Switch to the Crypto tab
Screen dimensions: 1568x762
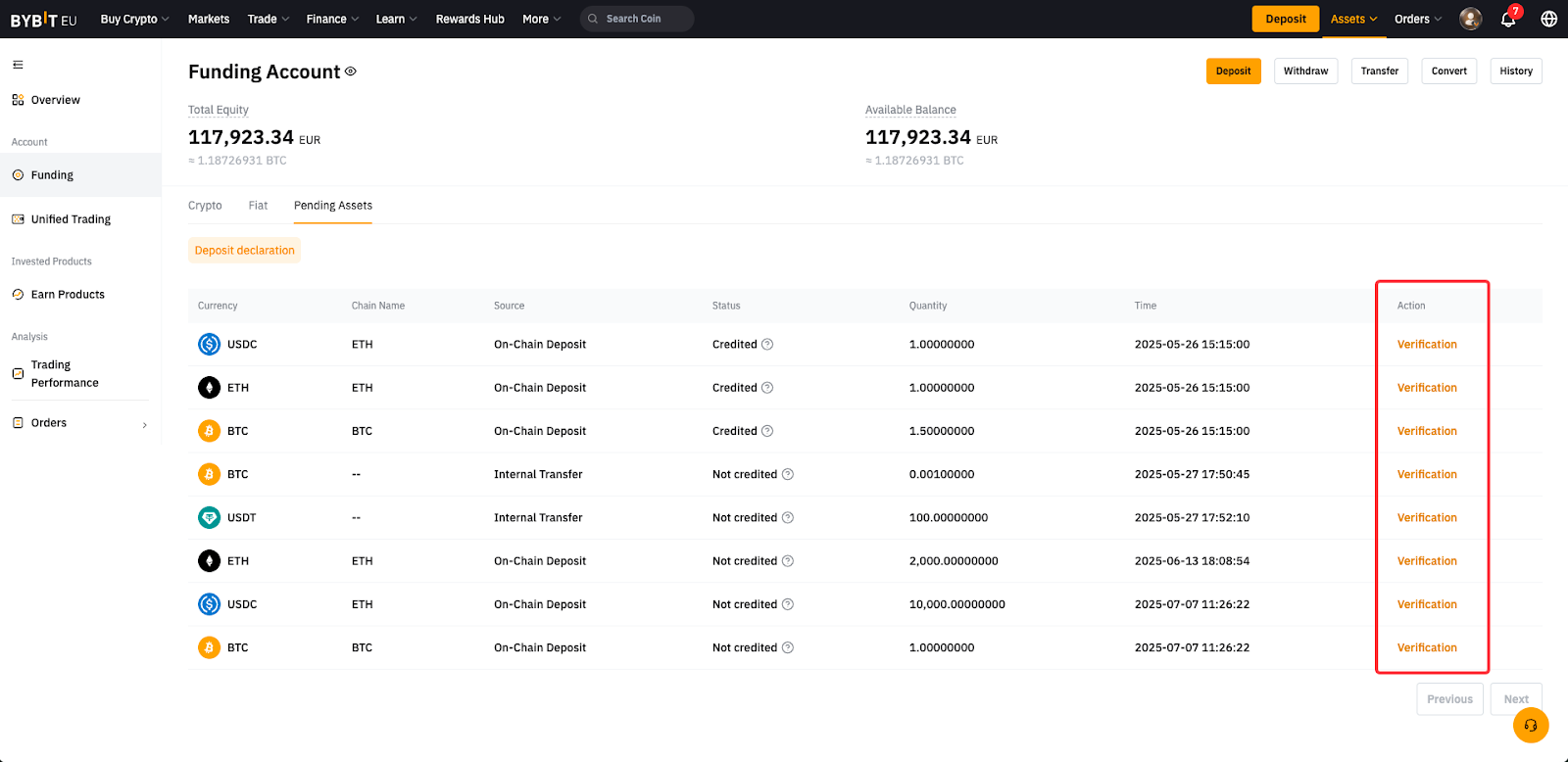(205, 206)
